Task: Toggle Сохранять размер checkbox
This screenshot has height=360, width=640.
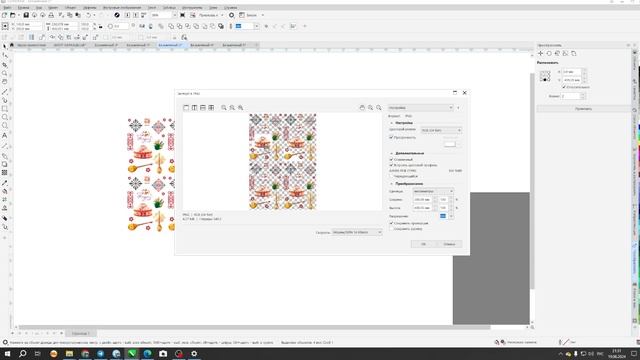Action: coord(391,229)
